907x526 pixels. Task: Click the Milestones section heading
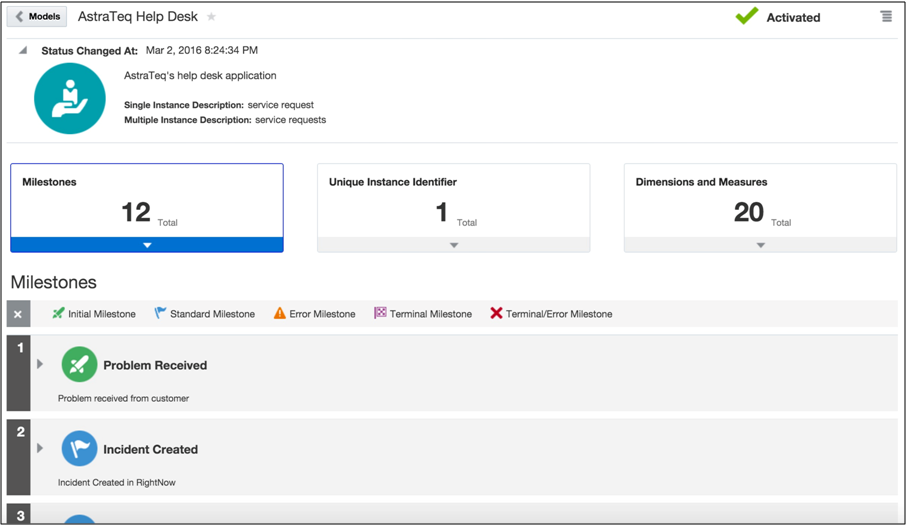[54, 282]
